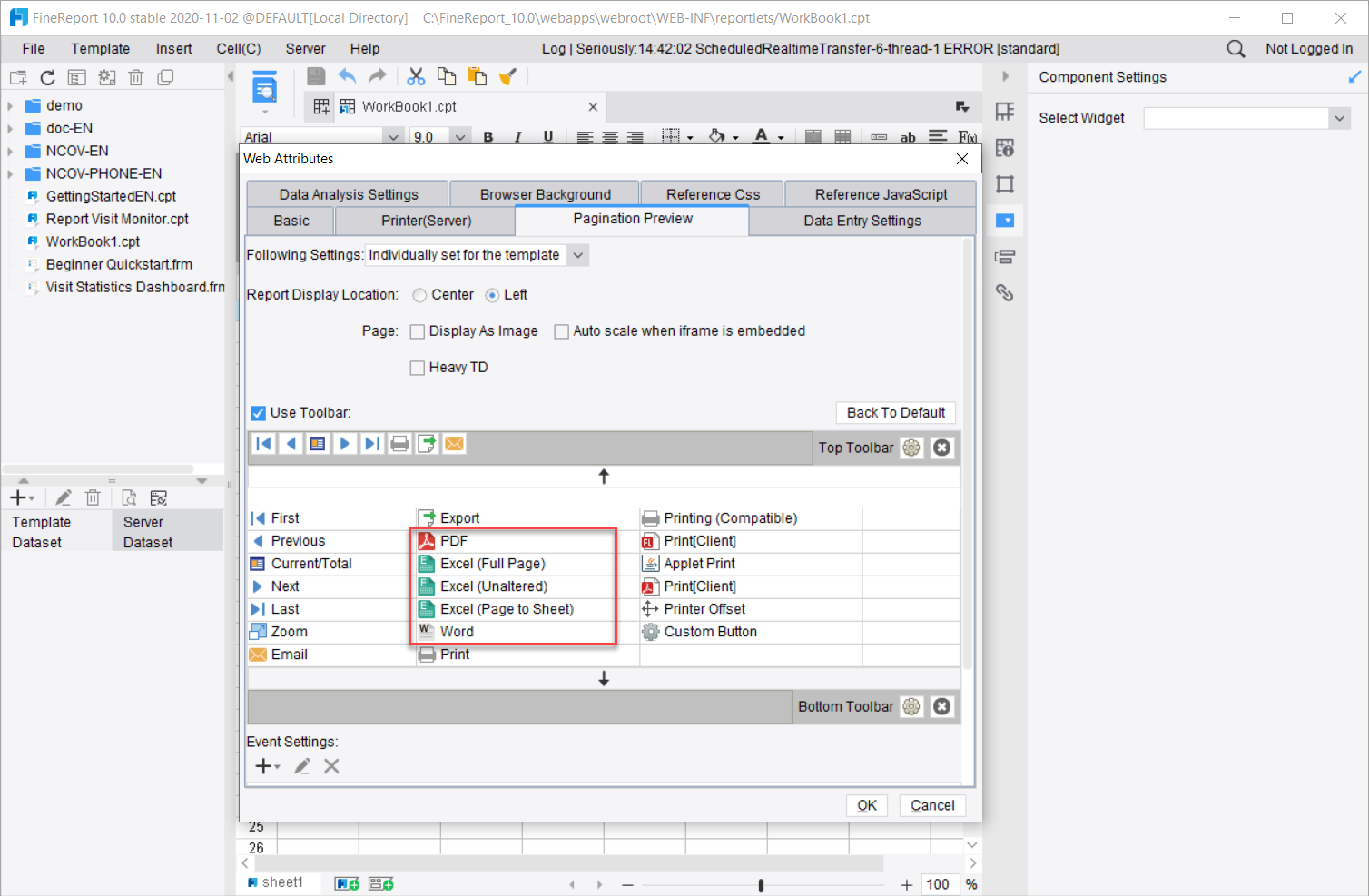Click the Undo arrow icon

pos(347,76)
